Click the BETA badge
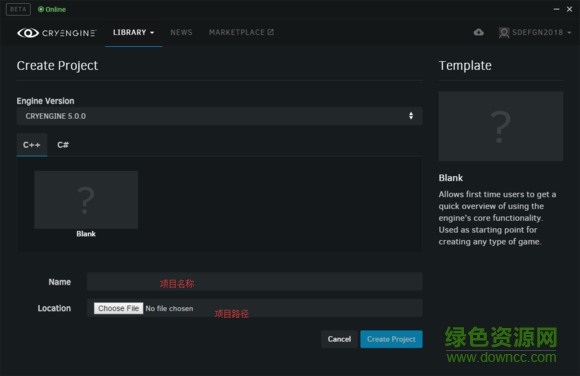Viewport: 580px width, 376px height. click(18, 9)
